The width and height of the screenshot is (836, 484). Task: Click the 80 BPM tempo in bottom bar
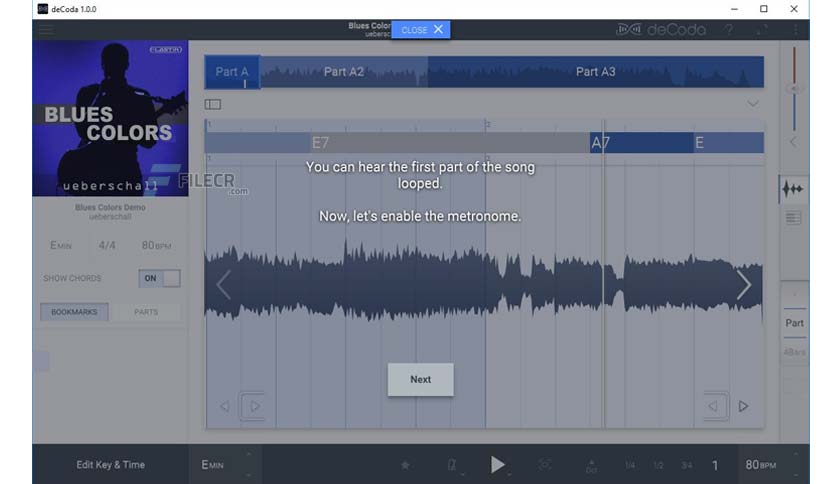click(x=760, y=465)
